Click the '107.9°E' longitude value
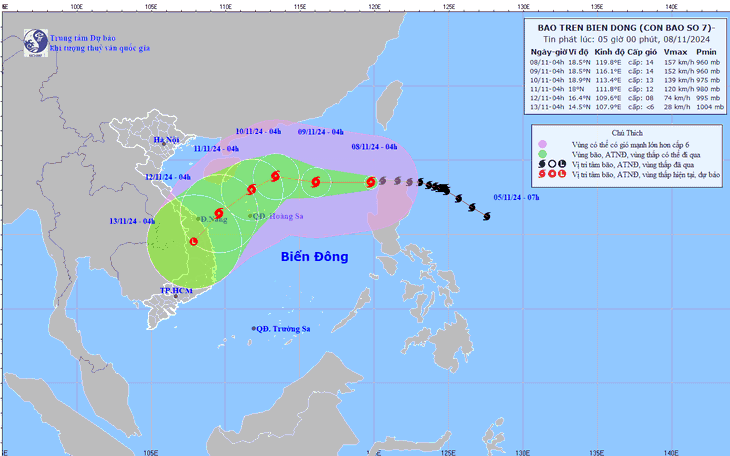 click(x=608, y=107)
